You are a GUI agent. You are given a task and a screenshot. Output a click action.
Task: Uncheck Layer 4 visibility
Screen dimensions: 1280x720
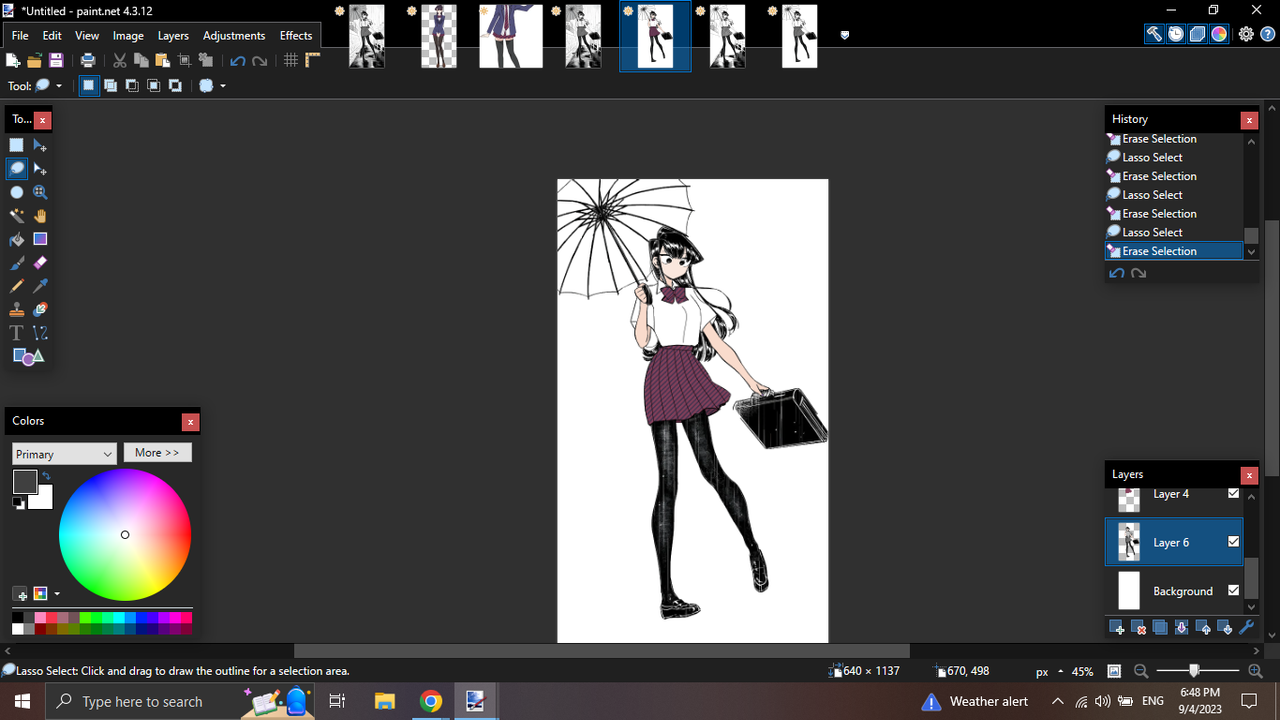[1234, 493]
